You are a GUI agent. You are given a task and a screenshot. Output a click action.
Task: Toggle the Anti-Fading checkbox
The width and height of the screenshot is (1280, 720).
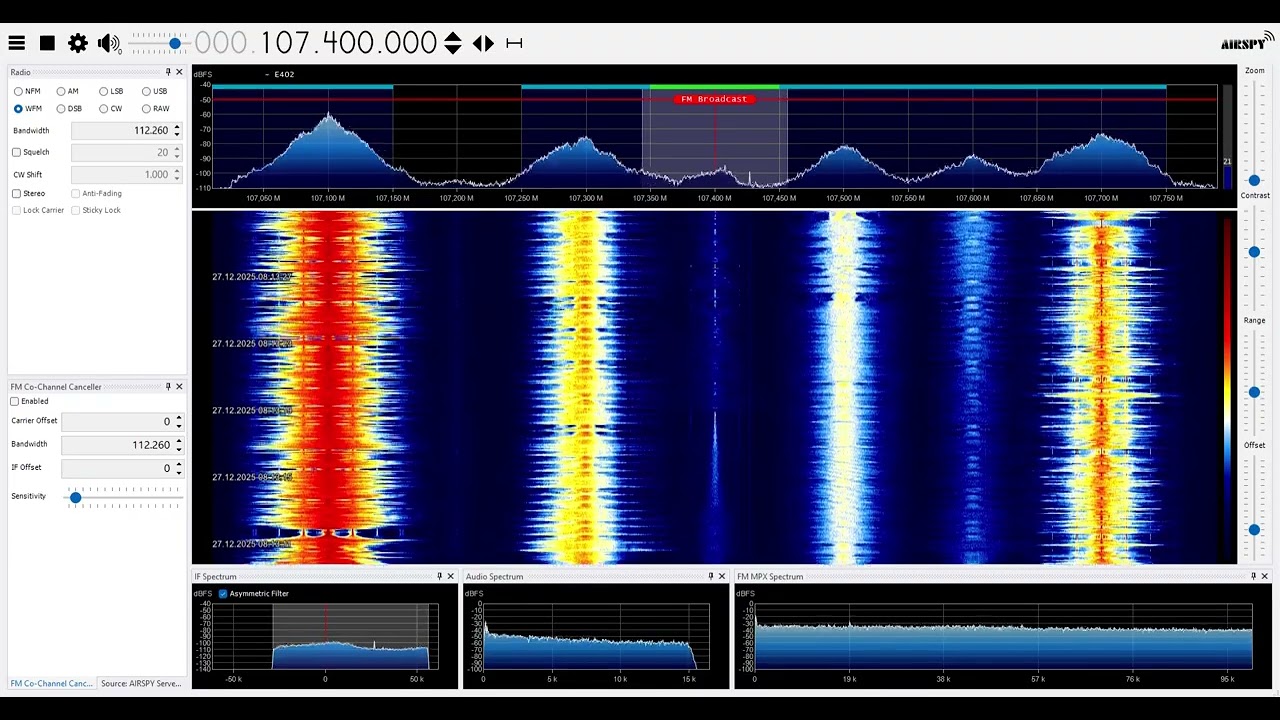75,193
